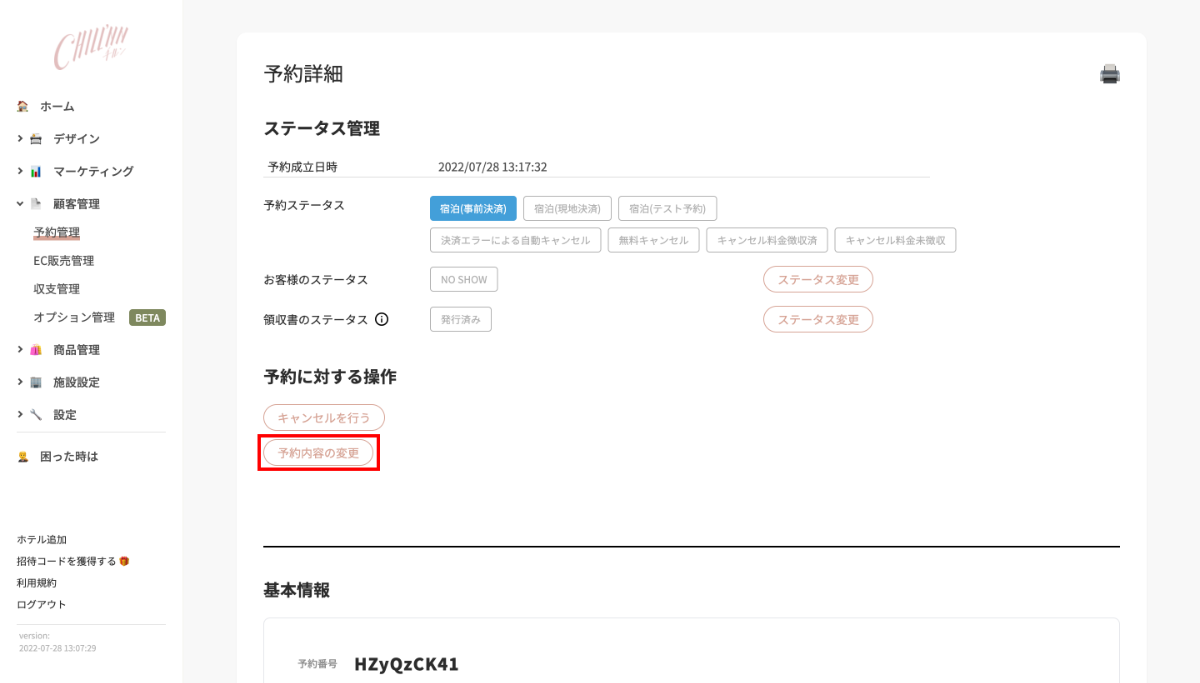The width and height of the screenshot is (1200, 683).
Task: Click the printer icon
Action: click(x=1109, y=74)
